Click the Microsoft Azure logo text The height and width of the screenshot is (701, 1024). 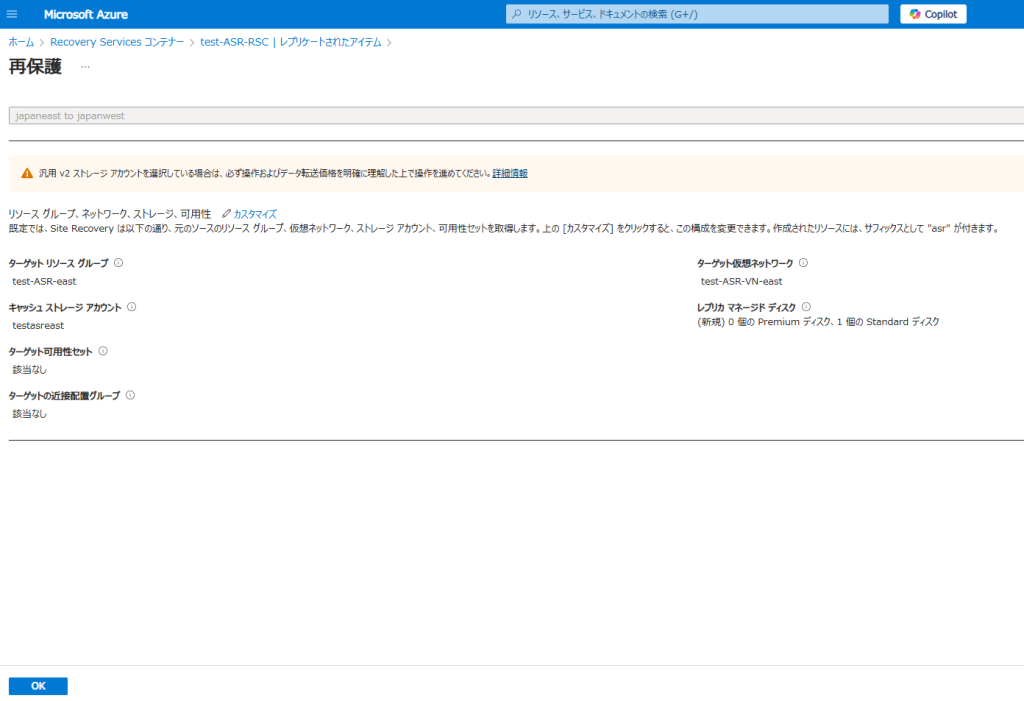(85, 14)
